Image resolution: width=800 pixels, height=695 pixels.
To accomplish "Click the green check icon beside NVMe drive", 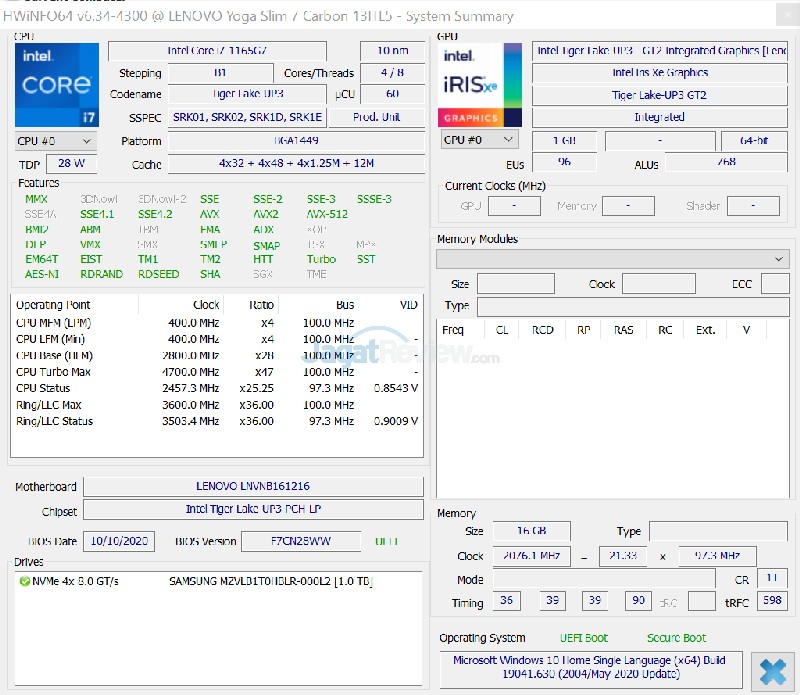I will point(24,581).
